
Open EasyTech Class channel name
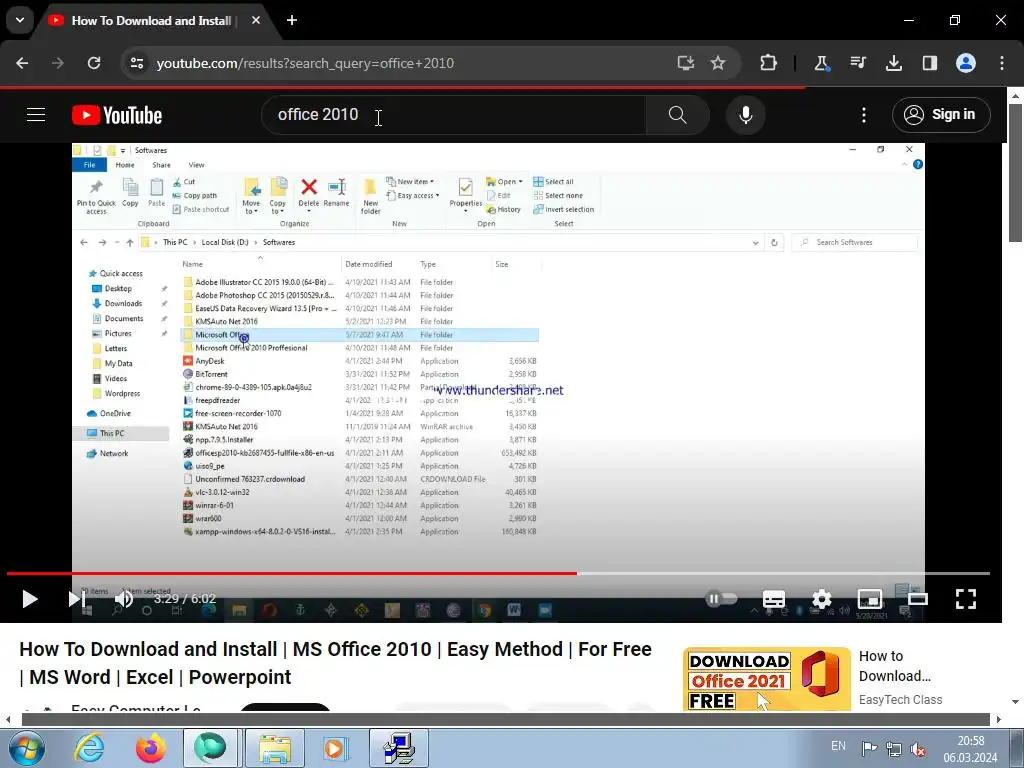tap(901, 699)
